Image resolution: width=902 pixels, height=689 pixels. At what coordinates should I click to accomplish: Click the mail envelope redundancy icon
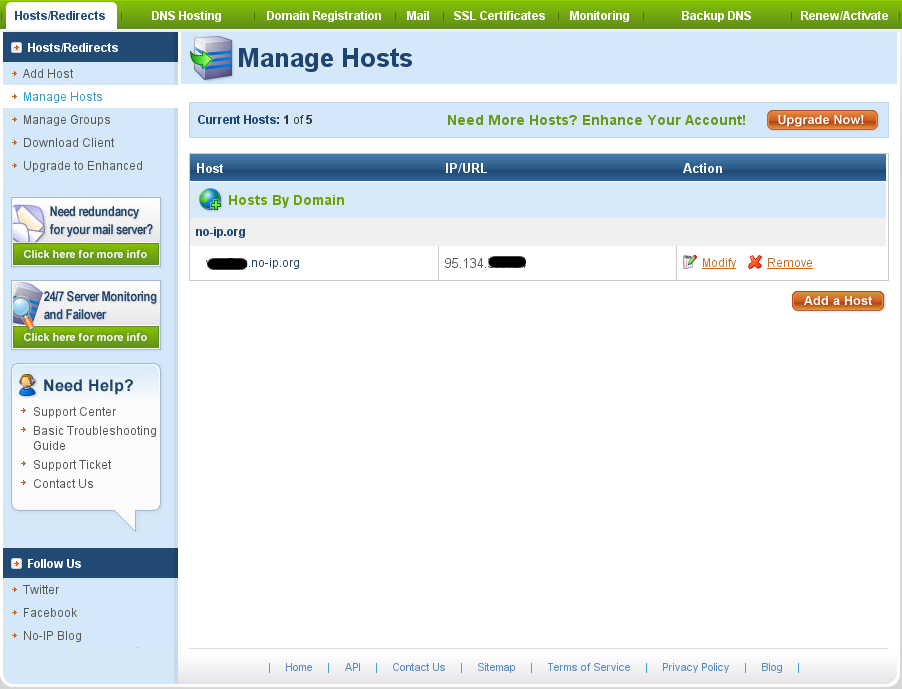tap(29, 223)
